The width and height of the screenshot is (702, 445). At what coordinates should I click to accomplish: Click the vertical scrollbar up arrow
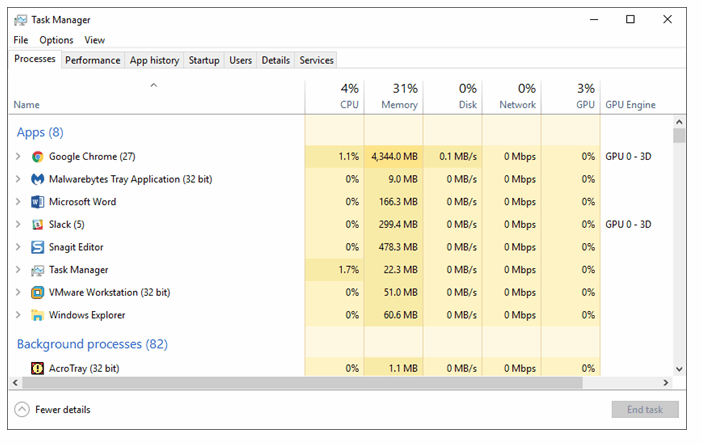679,122
